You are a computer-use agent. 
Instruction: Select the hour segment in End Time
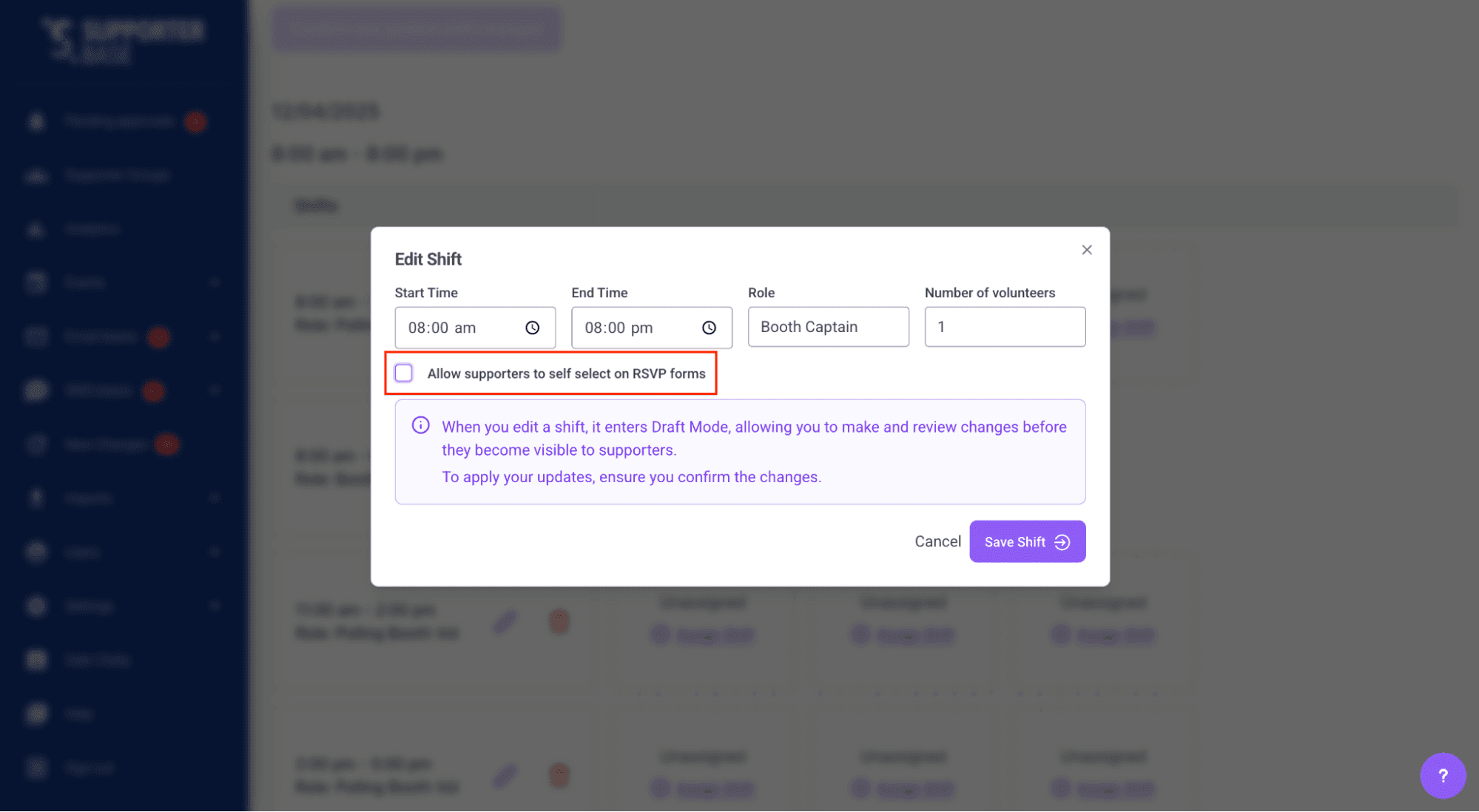point(594,328)
